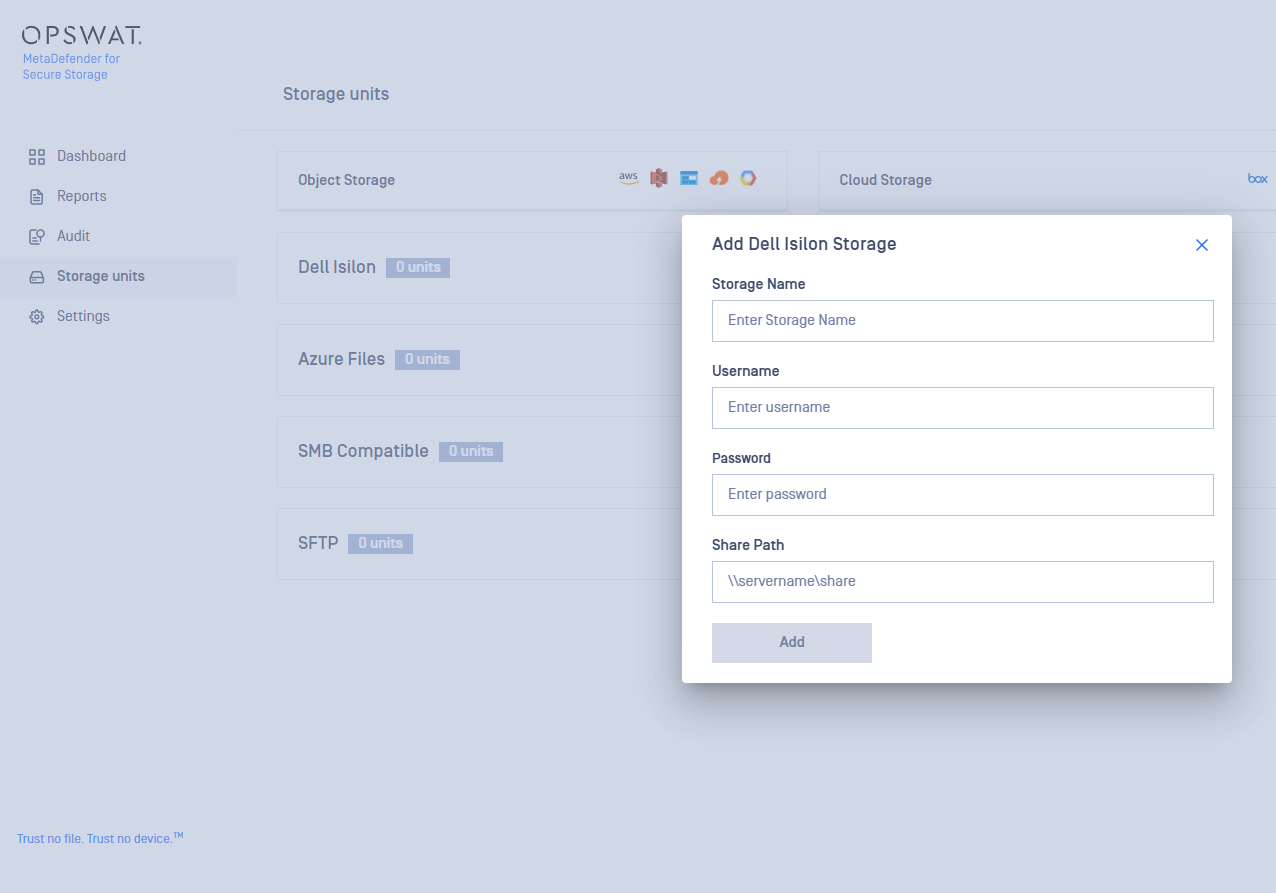Close the Add Dell Isilon Storage dialog
The width and height of the screenshot is (1276, 893).
coord(1202,245)
